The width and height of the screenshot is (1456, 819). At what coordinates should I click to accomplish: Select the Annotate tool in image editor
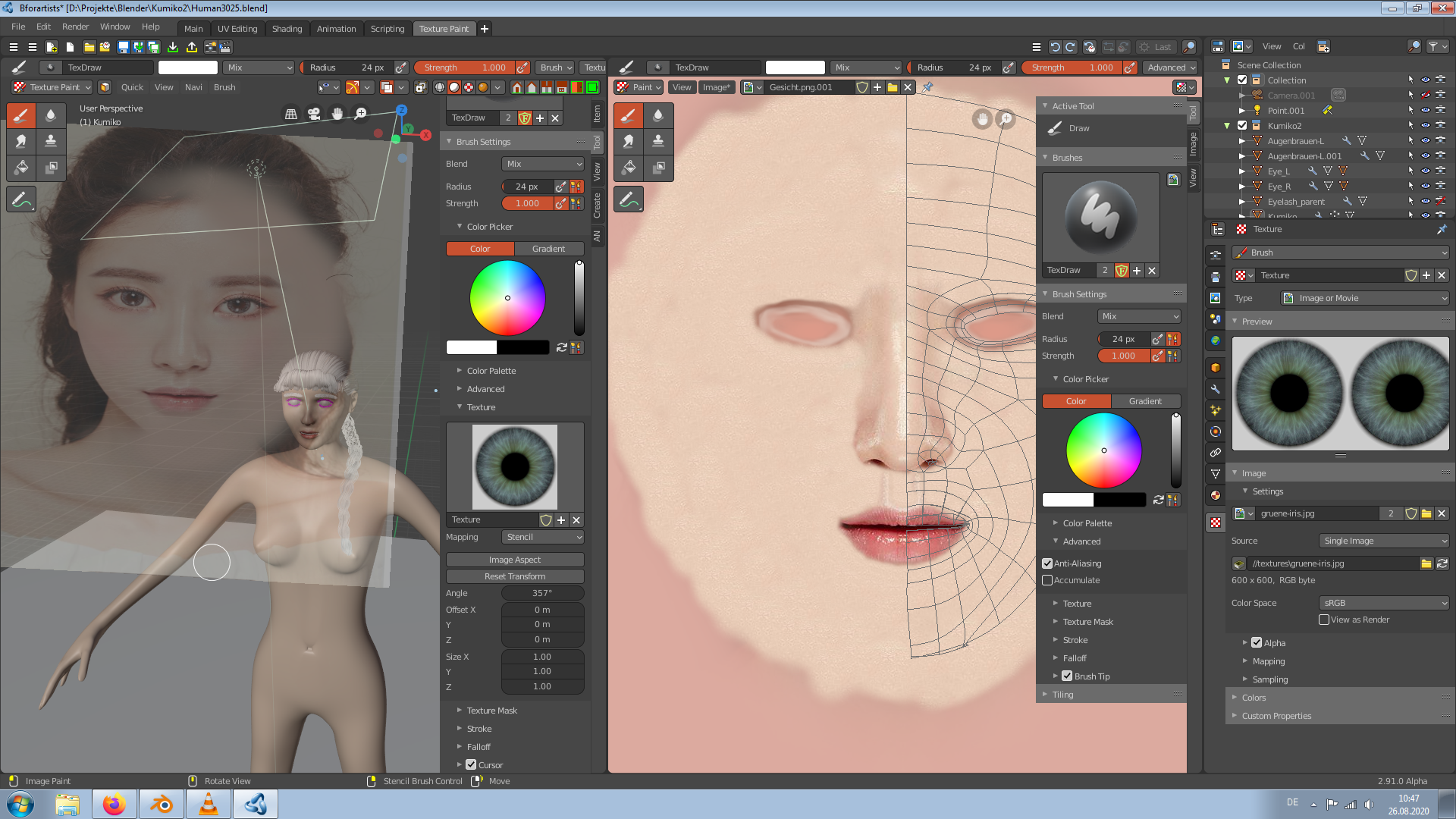pyautogui.click(x=628, y=200)
